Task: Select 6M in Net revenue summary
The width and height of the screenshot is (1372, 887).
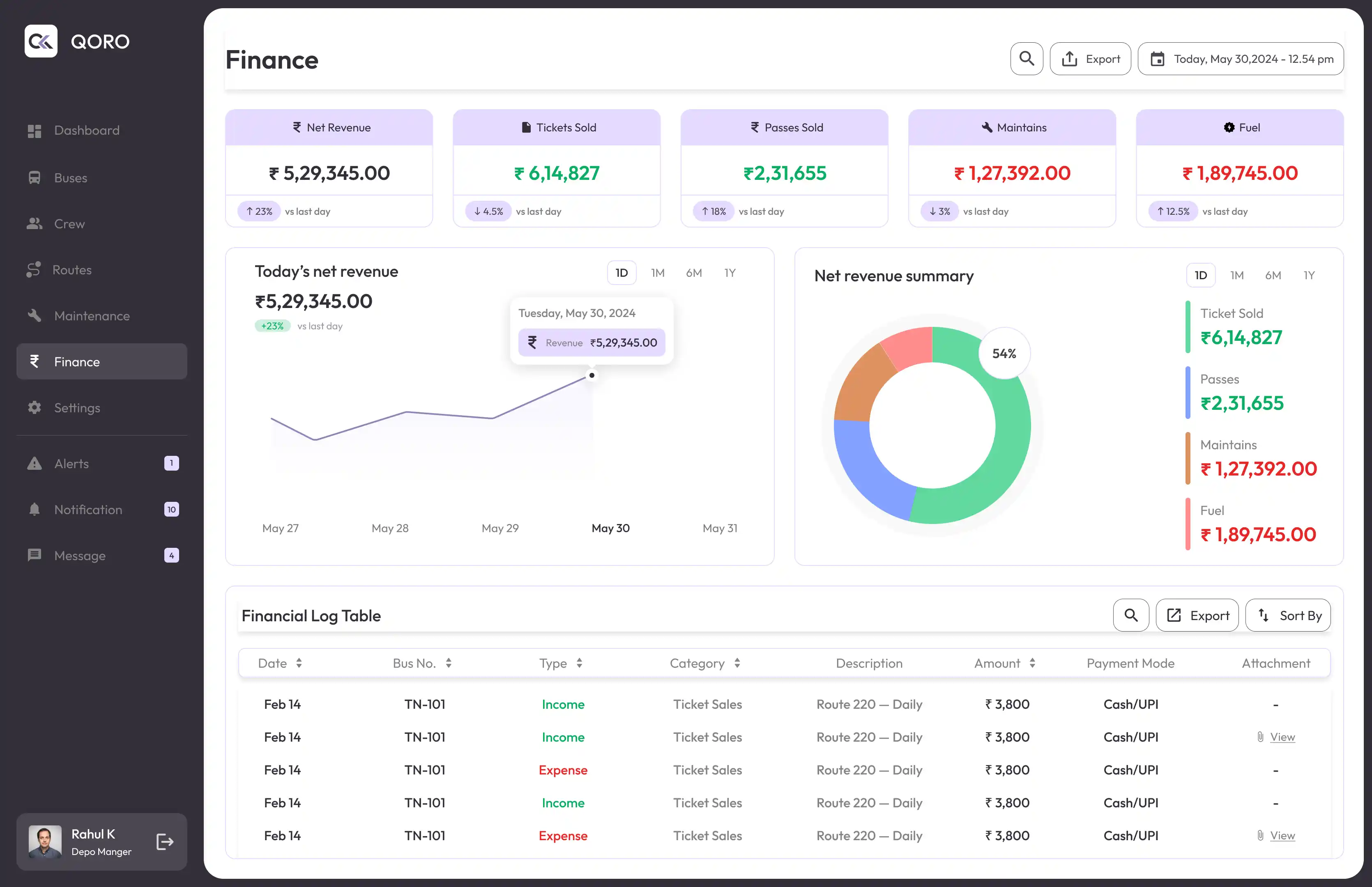Action: [1273, 275]
